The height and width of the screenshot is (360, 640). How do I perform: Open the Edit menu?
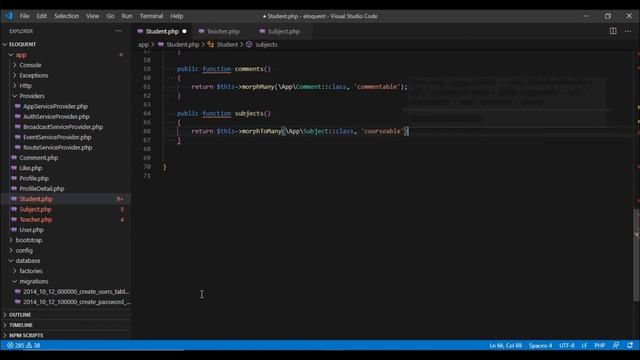click(x=42, y=16)
